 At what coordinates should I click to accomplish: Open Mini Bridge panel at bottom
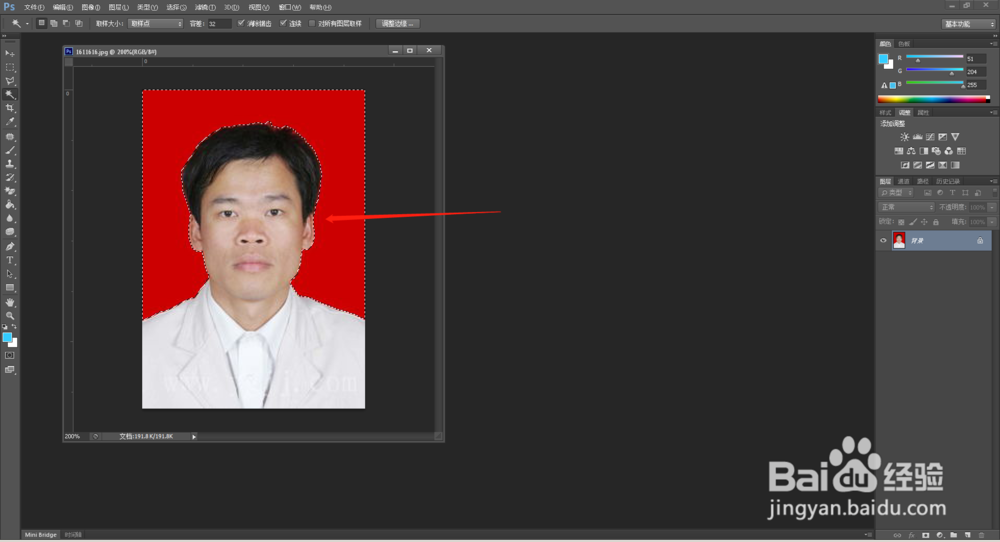pyautogui.click(x=41, y=535)
